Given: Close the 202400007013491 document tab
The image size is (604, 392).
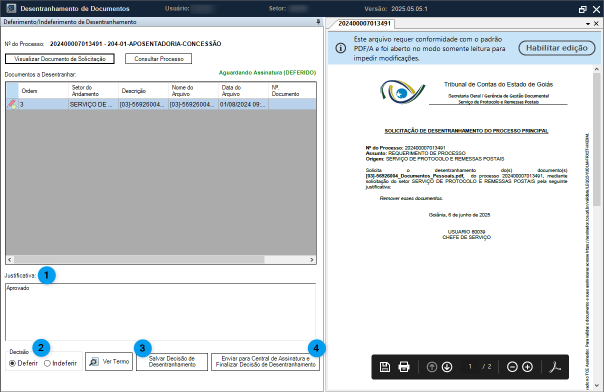Looking at the screenshot, I should 596,24.
